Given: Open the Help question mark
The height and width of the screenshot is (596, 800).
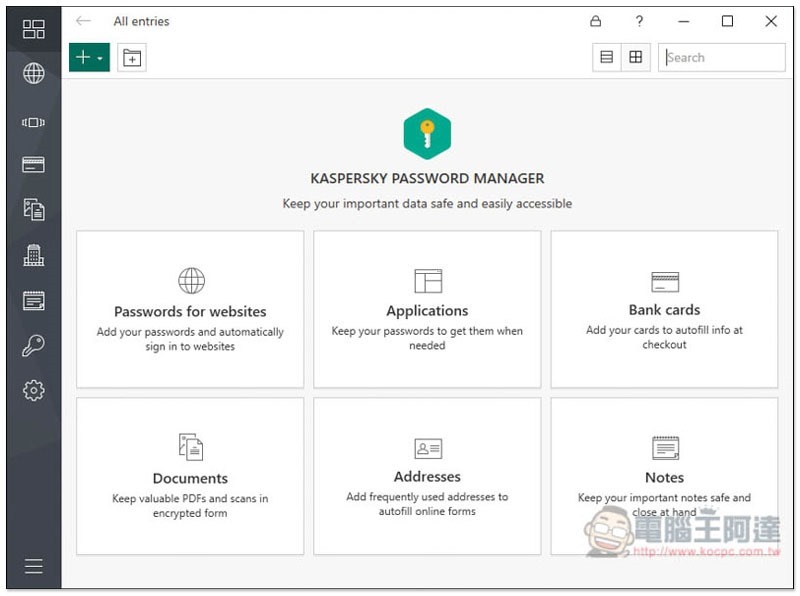Looking at the screenshot, I should pyautogui.click(x=639, y=21).
